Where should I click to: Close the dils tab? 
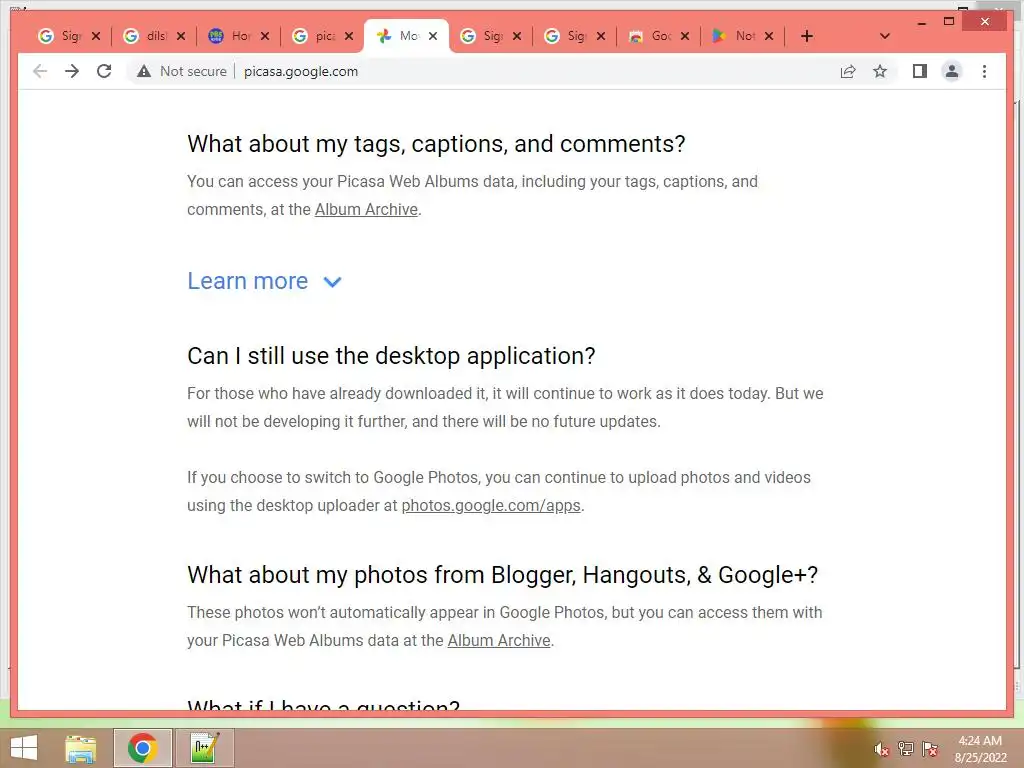(x=181, y=36)
